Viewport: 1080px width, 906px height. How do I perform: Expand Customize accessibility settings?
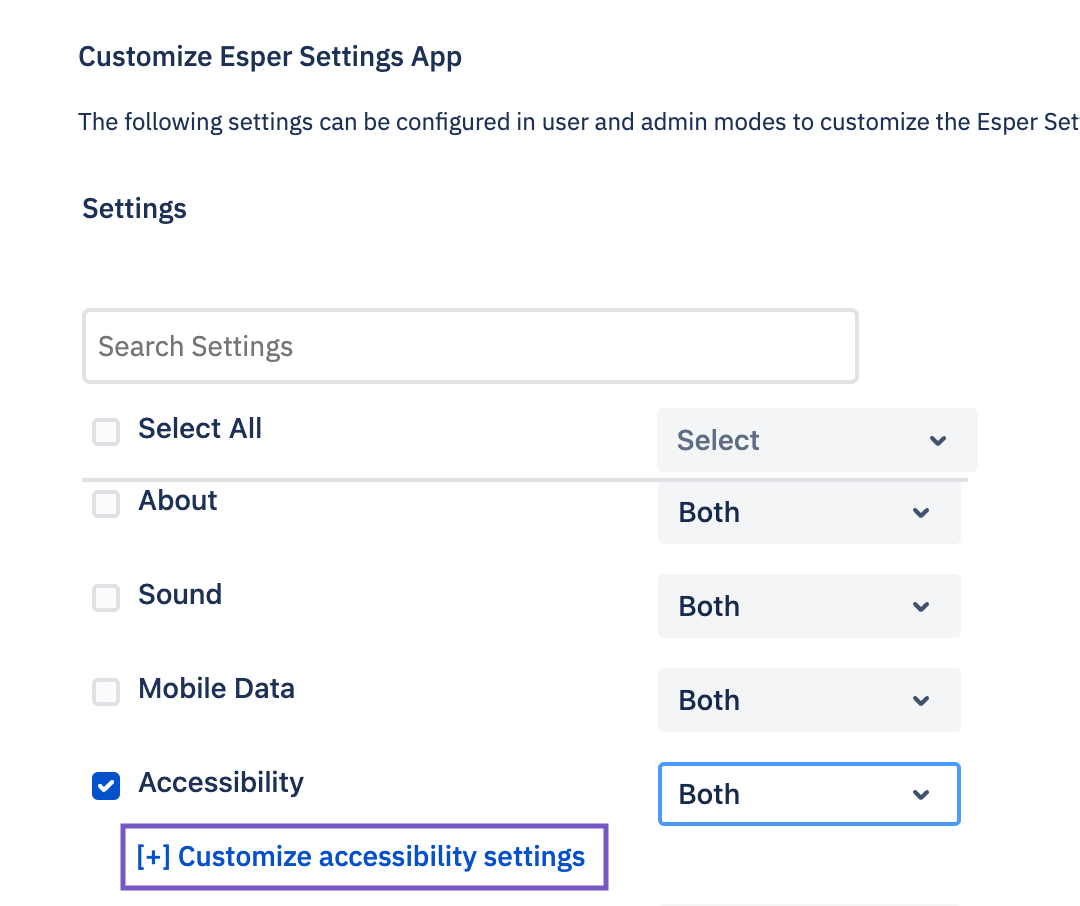364,856
